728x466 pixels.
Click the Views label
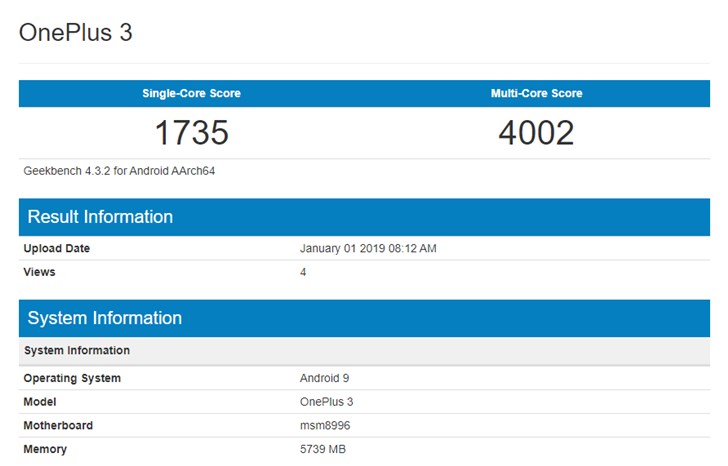click(x=39, y=272)
